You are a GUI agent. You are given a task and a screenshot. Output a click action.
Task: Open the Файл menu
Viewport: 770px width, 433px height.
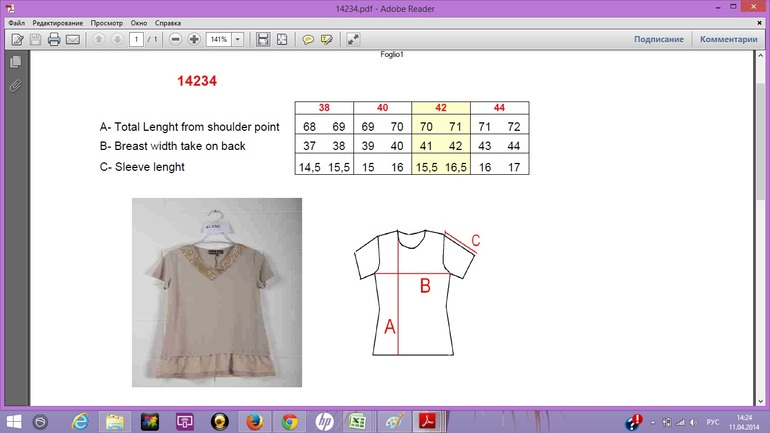click(16, 23)
